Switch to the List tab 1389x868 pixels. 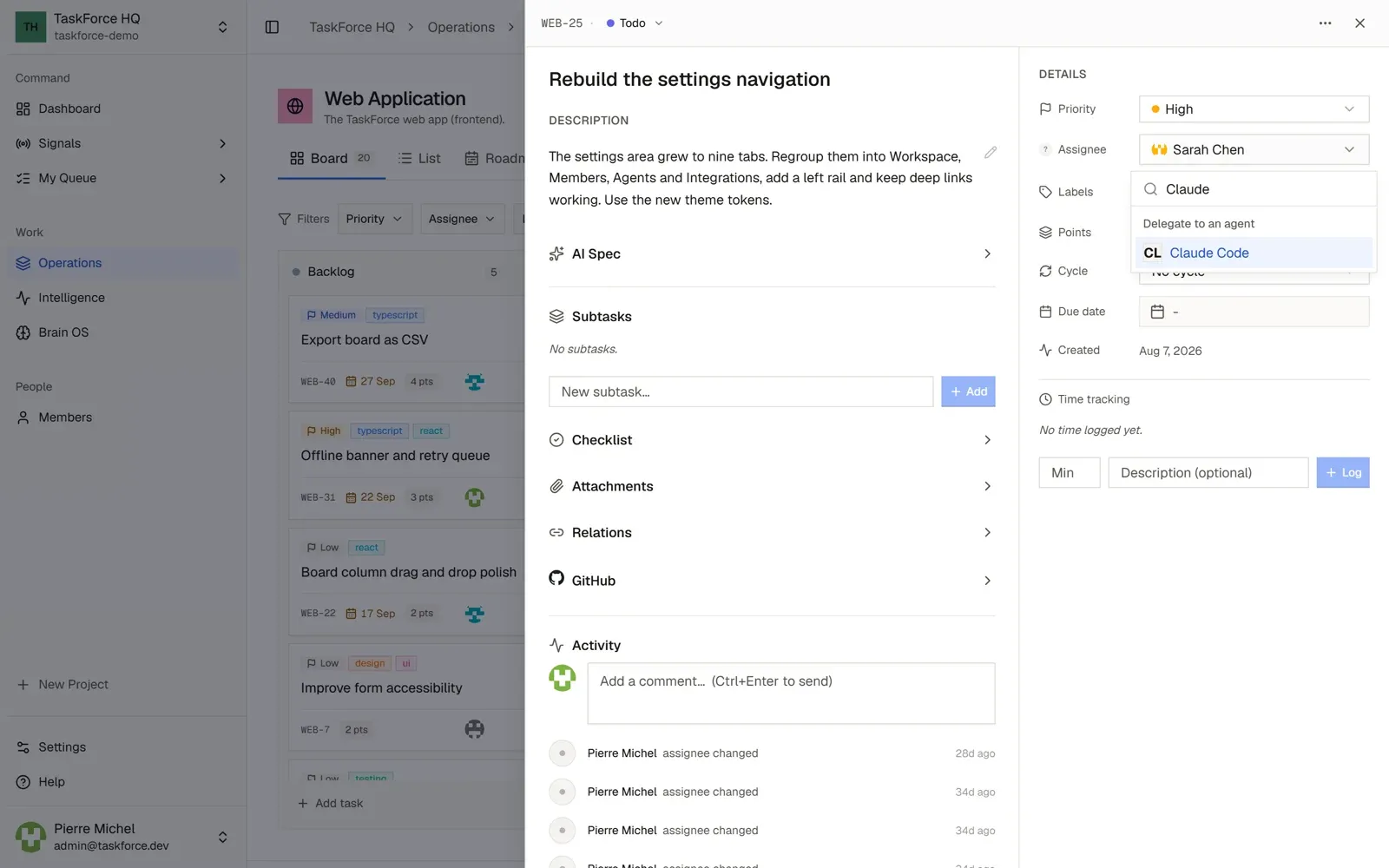click(x=419, y=158)
